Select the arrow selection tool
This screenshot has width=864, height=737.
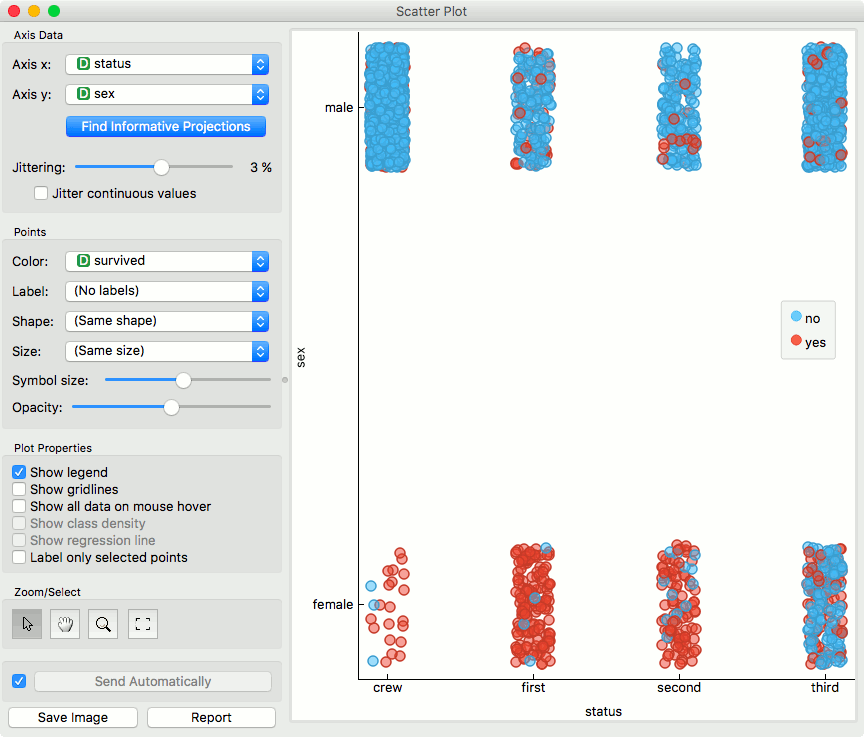pyautogui.click(x=27, y=624)
